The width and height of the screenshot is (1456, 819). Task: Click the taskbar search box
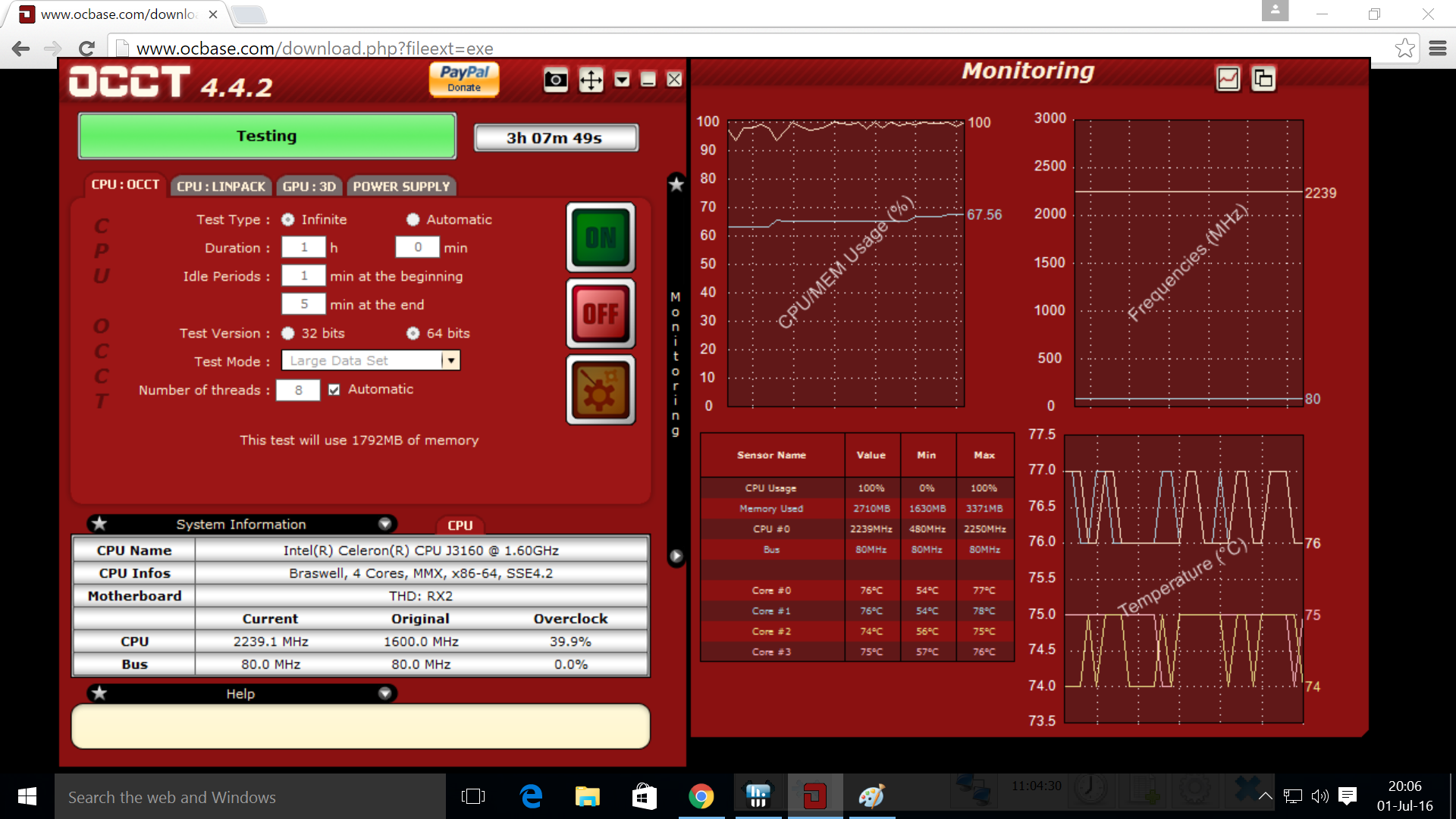coord(250,796)
